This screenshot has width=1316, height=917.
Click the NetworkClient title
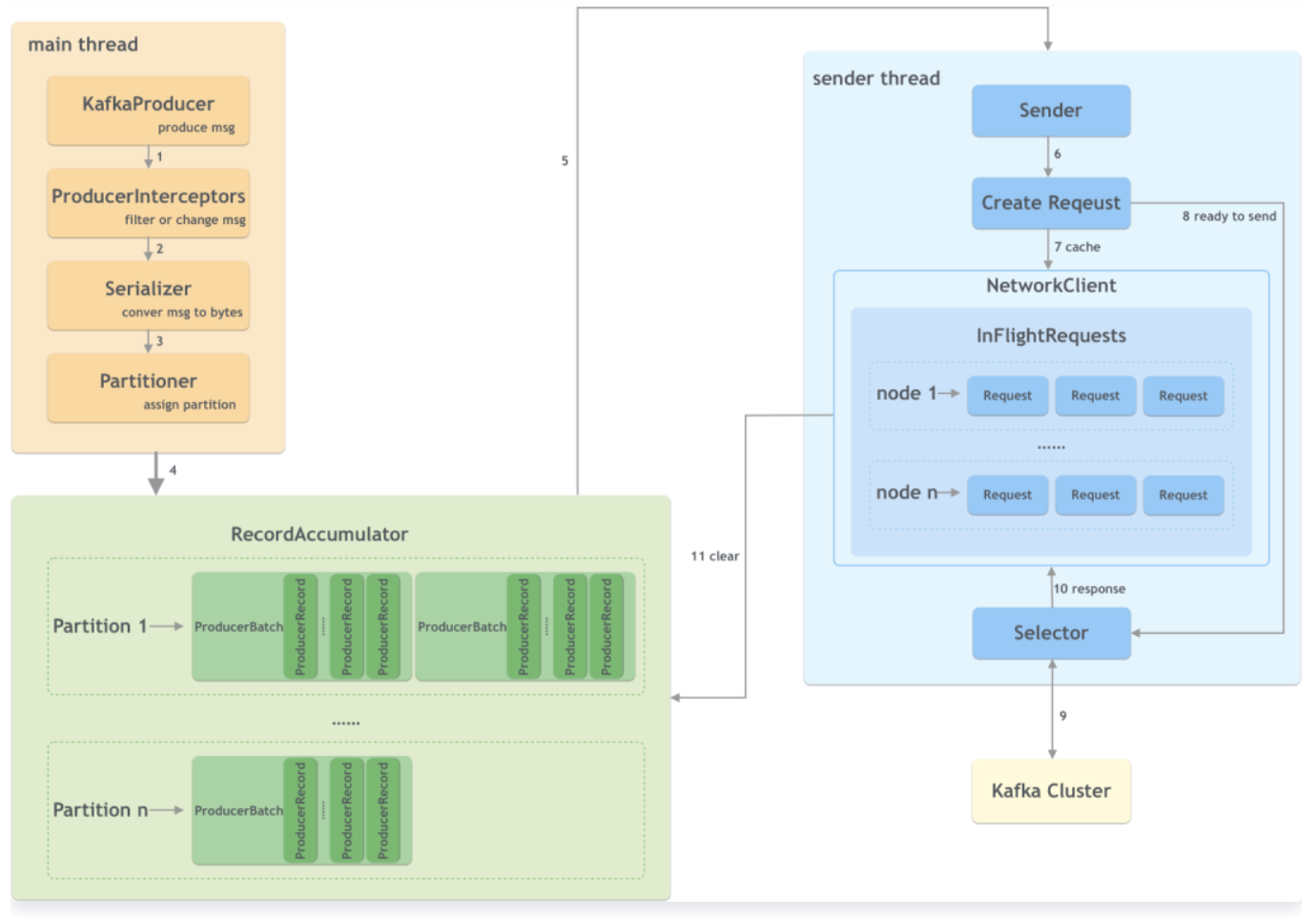pos(1051,286)
